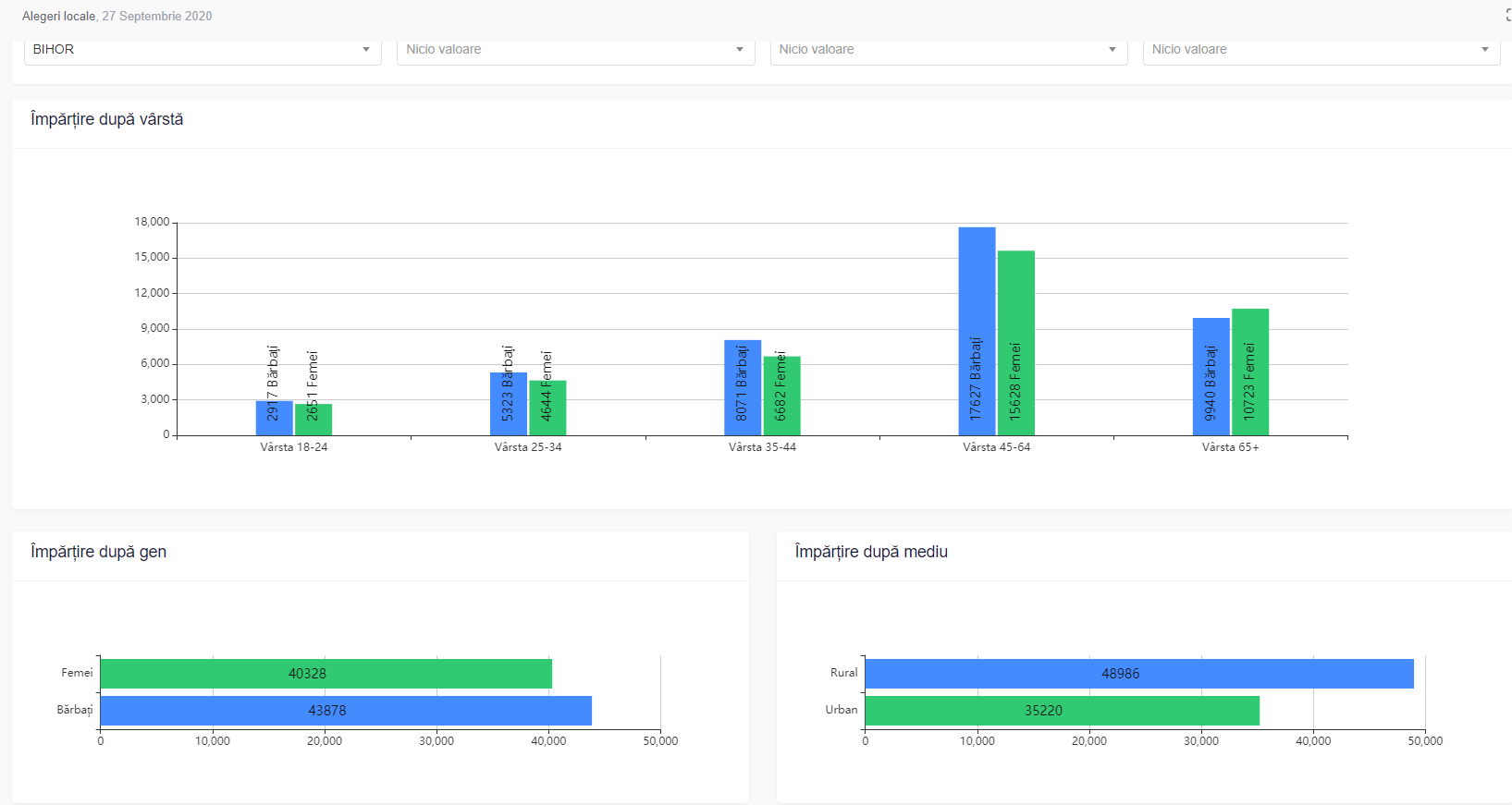This screenshot has width=1512, height=805.
Task: Select the green Femei 40328 gender bar
Action: click(x=326, y=674)
